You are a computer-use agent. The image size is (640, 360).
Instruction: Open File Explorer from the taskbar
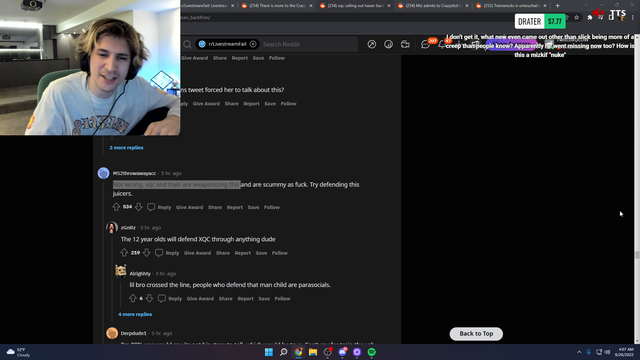[313, 352]
